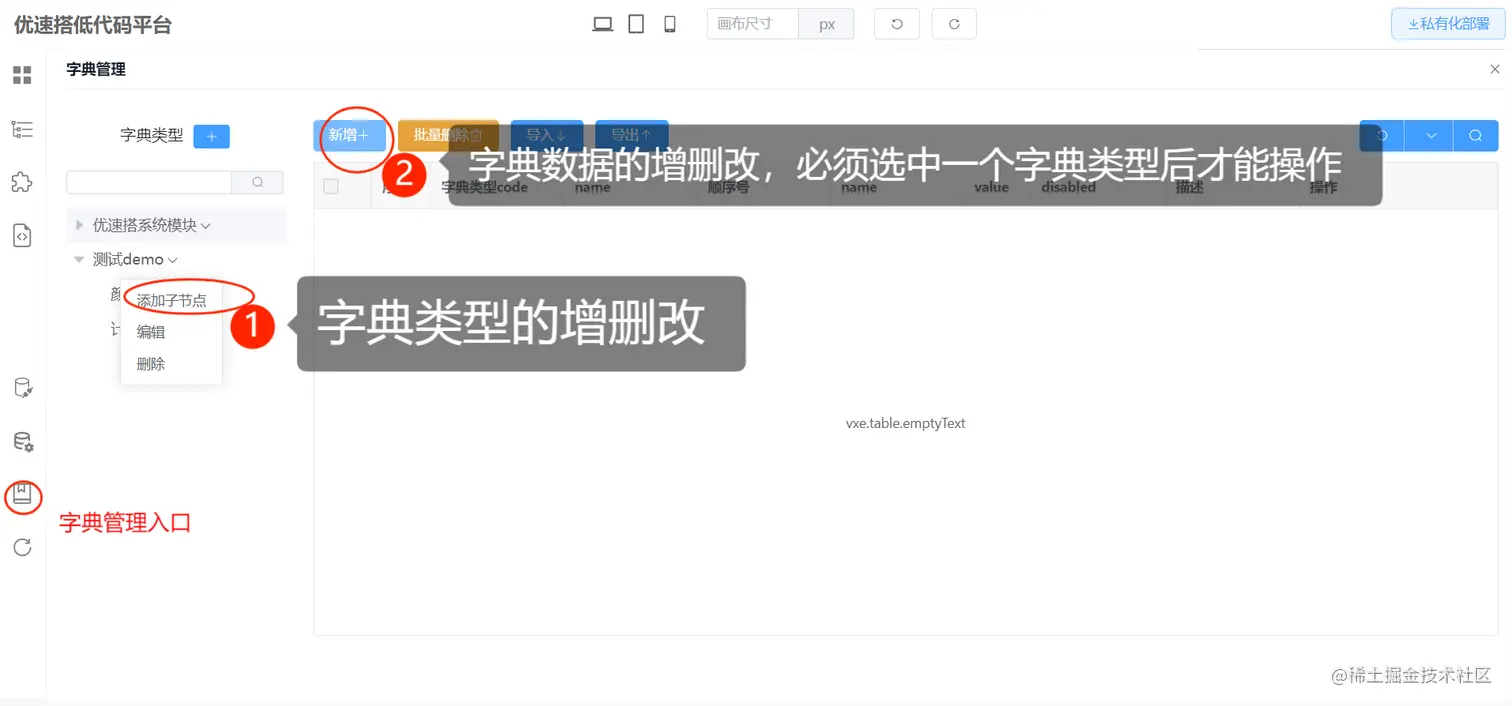The height and width of the screenshot is (706, 1512).
Task: Open the dictionary management sidebar icon
Action: click(x=22, y=496)
